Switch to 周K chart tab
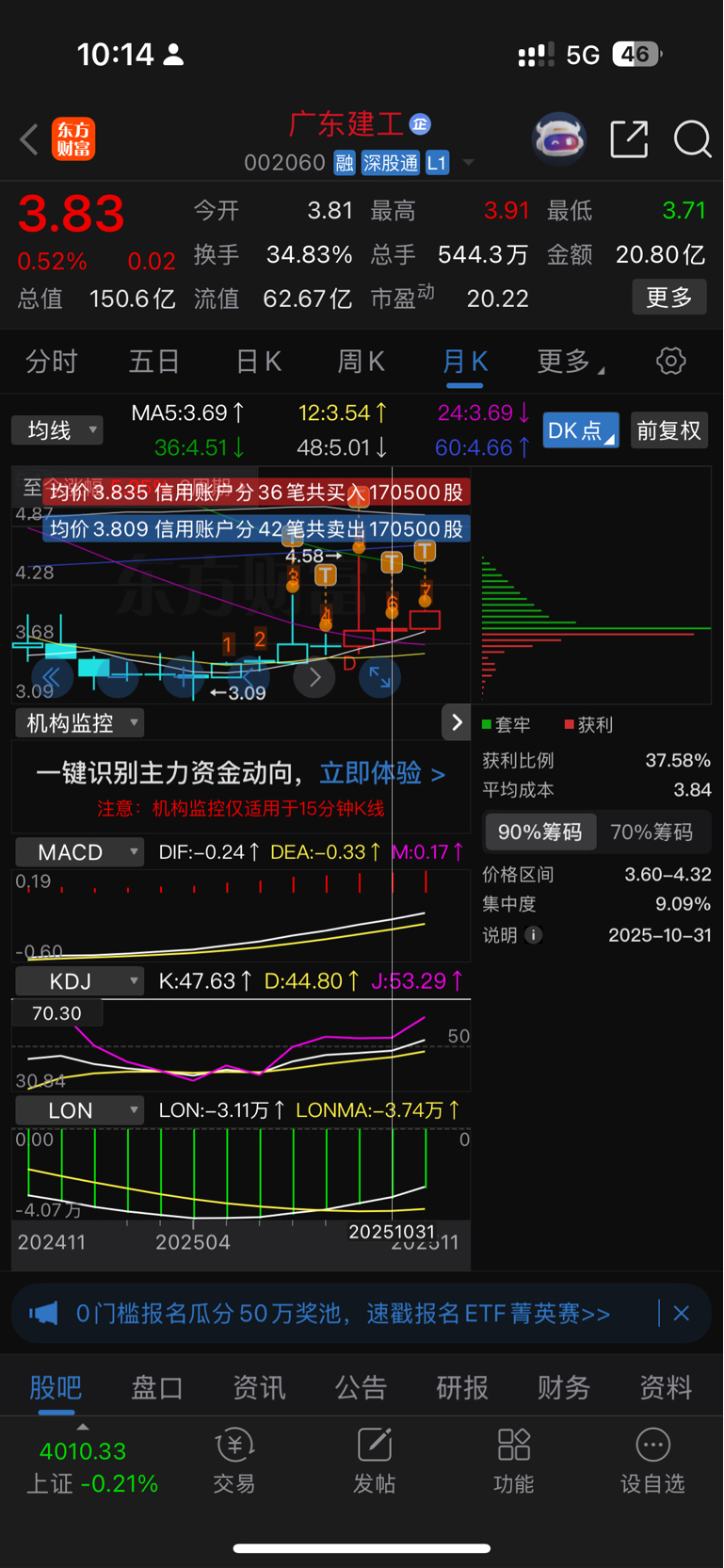Viewport: 724px width, 1568px height. [x=362, y=361]
